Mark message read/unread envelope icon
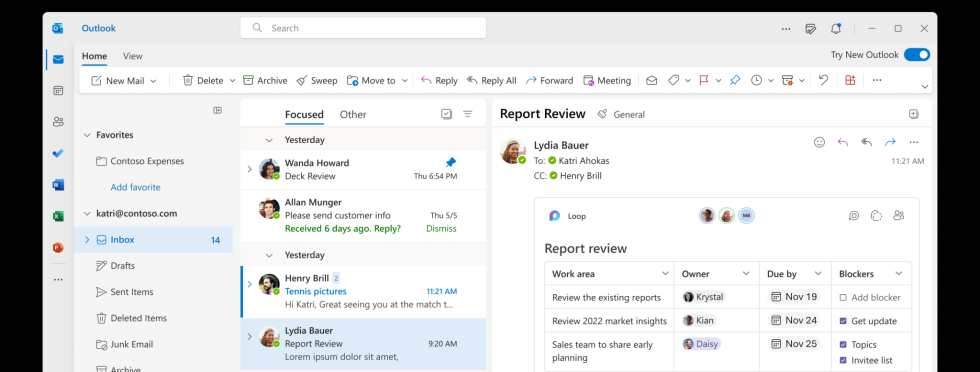This screenshot has height=372, width=980. pos(651,81)
